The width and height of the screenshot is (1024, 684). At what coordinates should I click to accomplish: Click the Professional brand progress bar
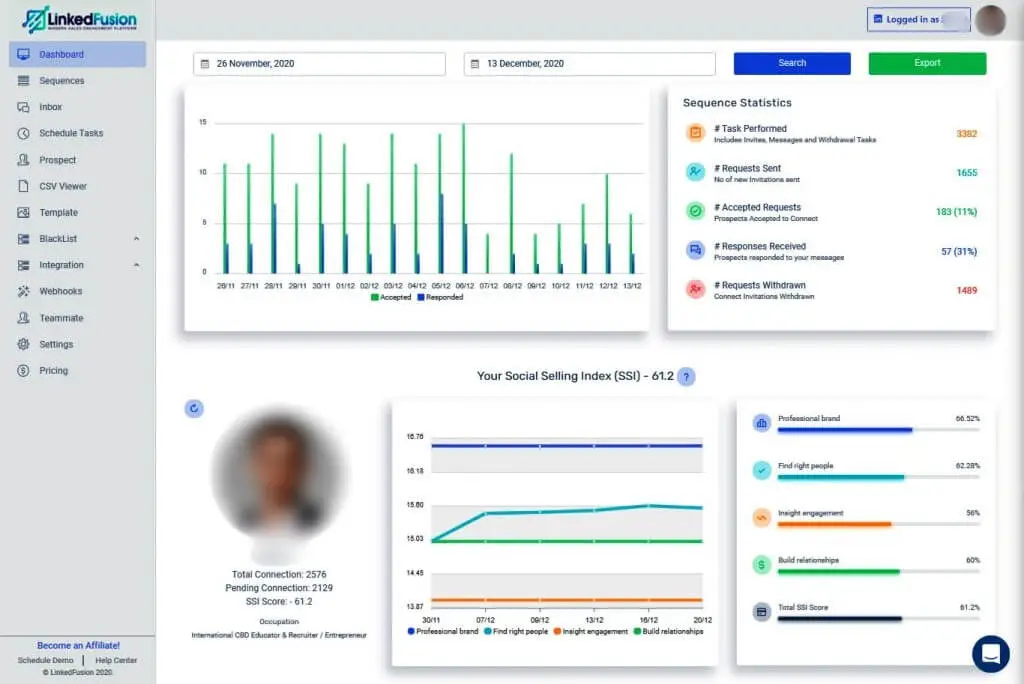pyautogui.click(x=878, y=430)
